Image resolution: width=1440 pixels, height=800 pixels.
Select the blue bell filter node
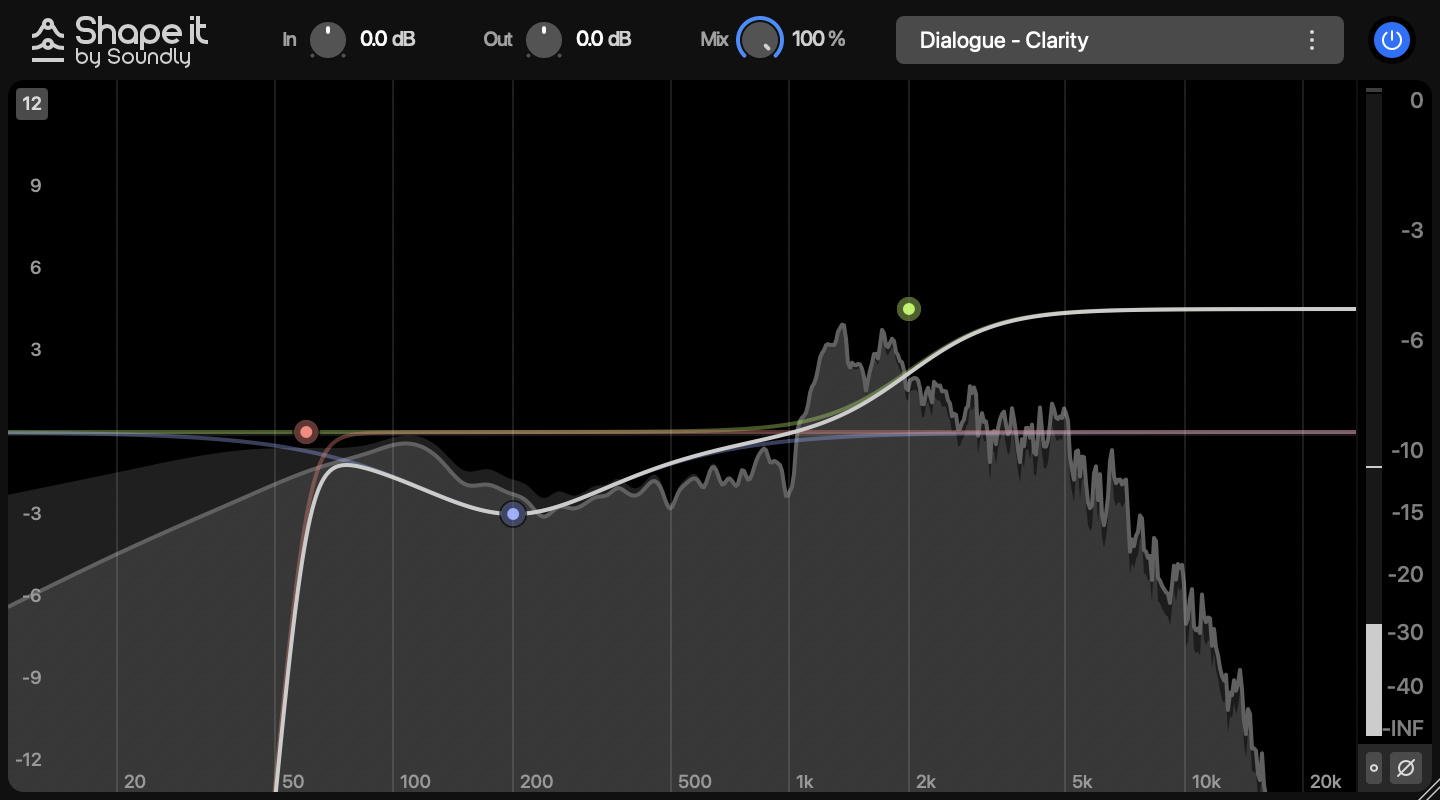point(513,514)
